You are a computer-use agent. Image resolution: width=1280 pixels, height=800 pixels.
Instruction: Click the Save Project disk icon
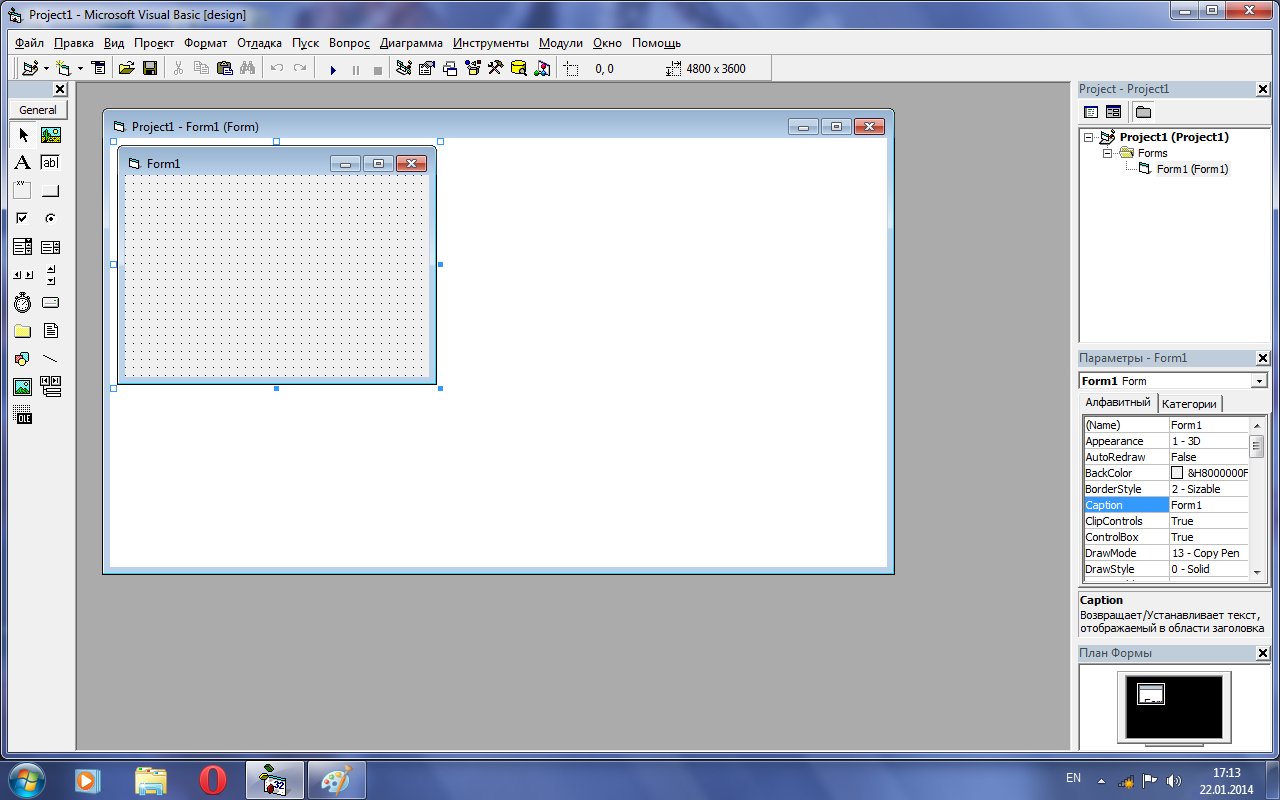coord(150,68)
